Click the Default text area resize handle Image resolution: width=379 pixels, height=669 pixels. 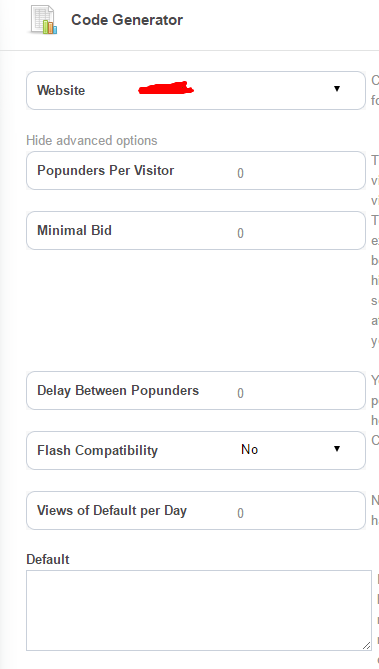pyautogui.click(x=366, y=646)
